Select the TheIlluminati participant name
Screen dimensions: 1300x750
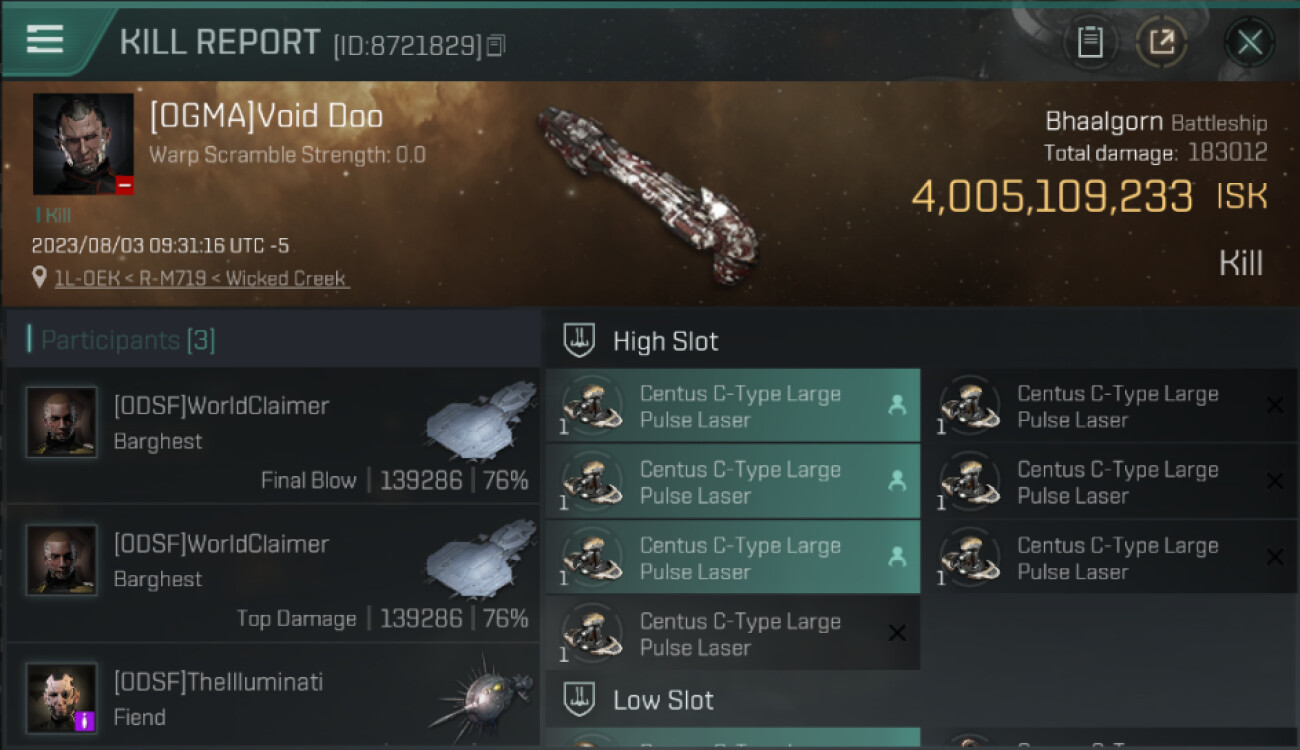point(218,682)
